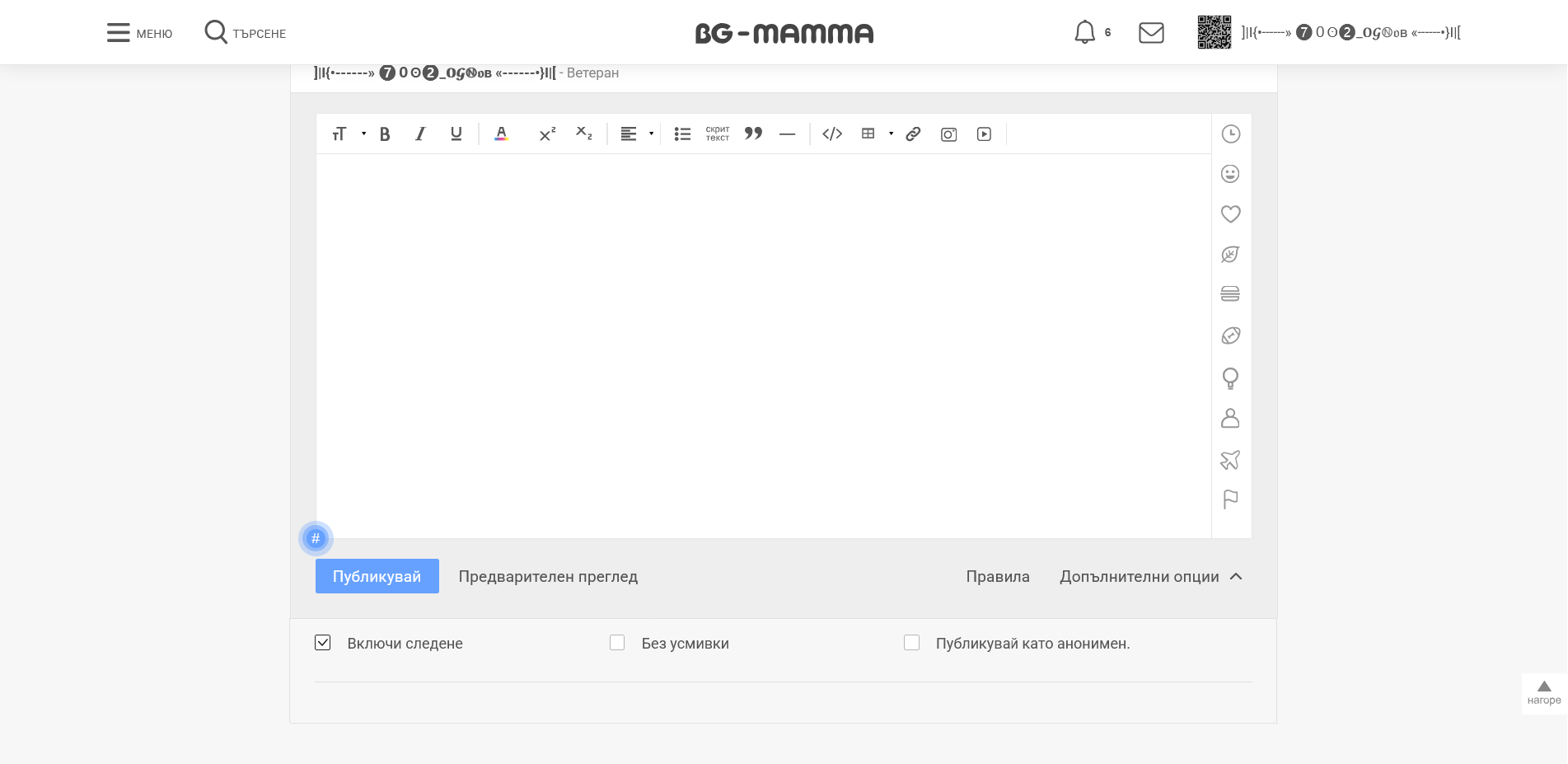Open Предварителен преглед of the post
The height and width of the screenshot is (764, 1568).
click(548, 577)
